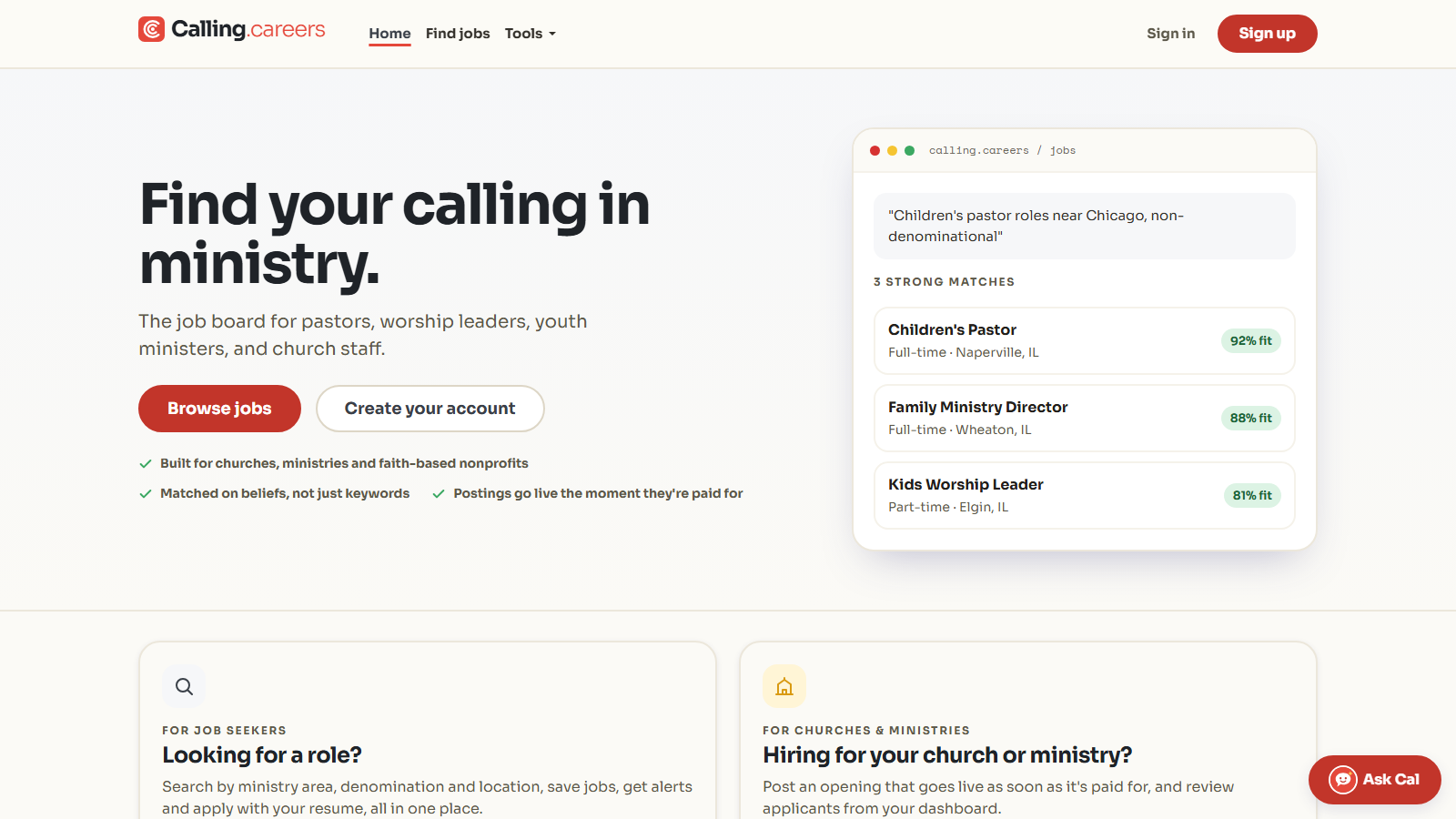1456x819 pixels.
Task: Click the 92% fit badge
Action: pyautogui.click(x=1251, y=340)
